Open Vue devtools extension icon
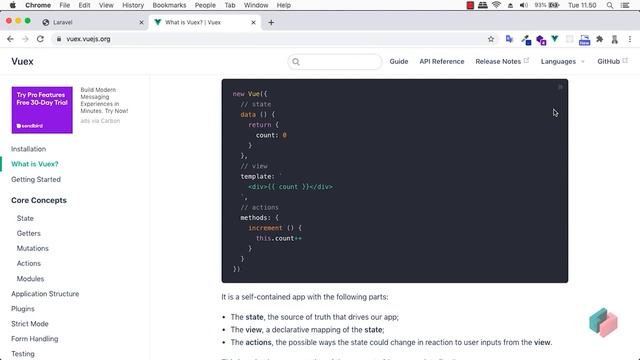This screenshot has width=640, height=360. (x=555, y=39)
